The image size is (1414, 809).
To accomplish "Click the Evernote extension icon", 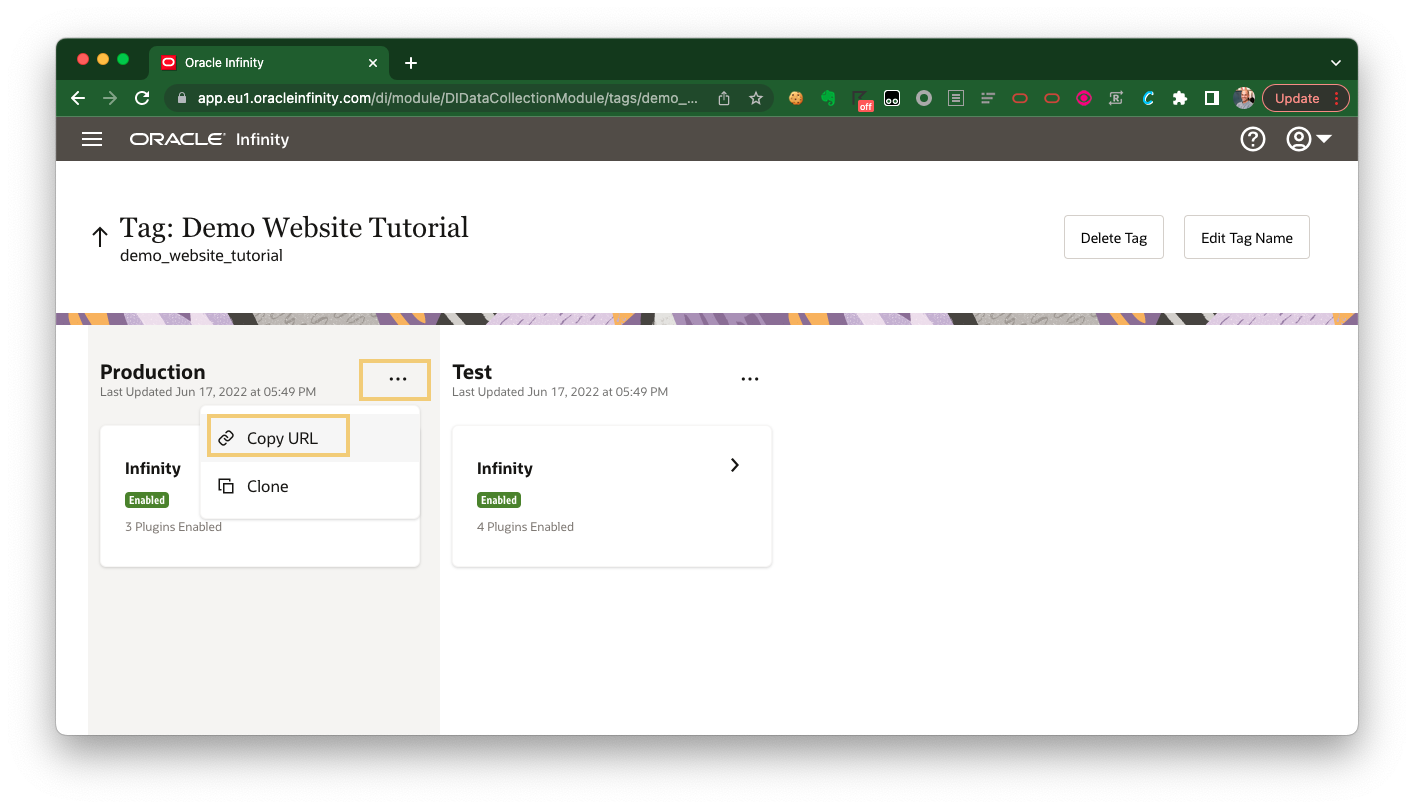I will click(827, 98).
